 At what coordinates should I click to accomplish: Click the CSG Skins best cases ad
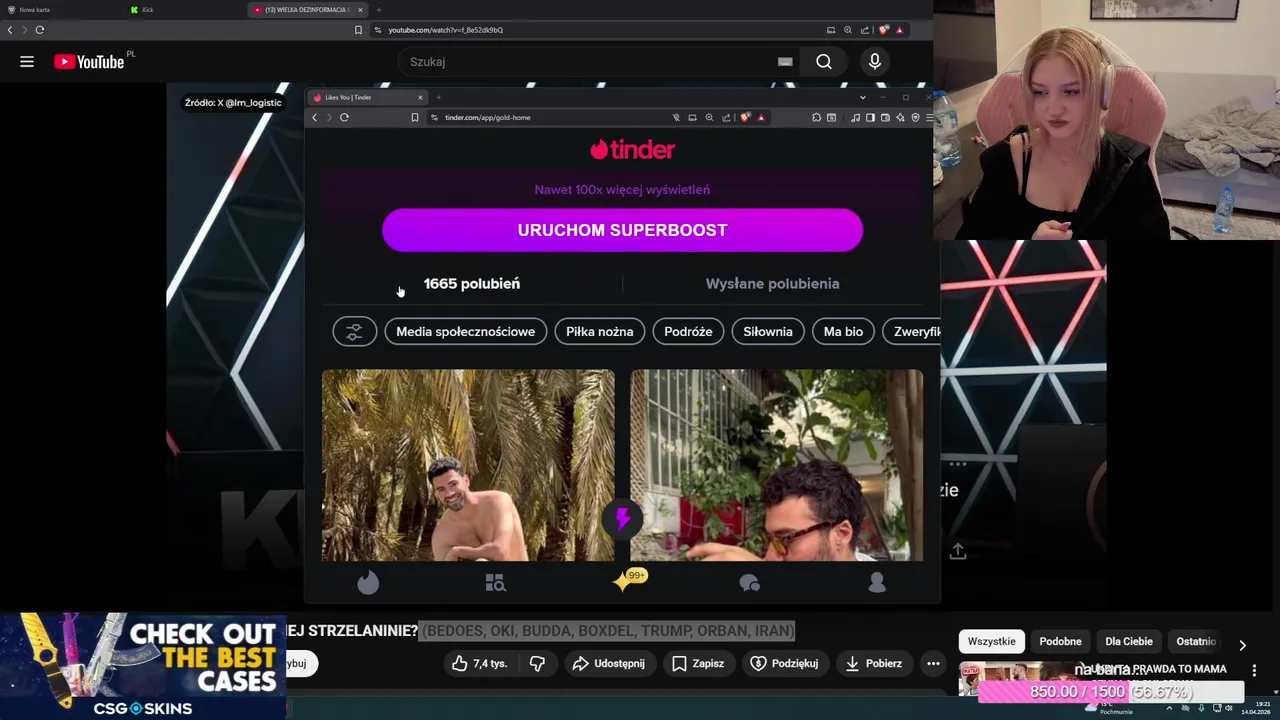[143, 666]
